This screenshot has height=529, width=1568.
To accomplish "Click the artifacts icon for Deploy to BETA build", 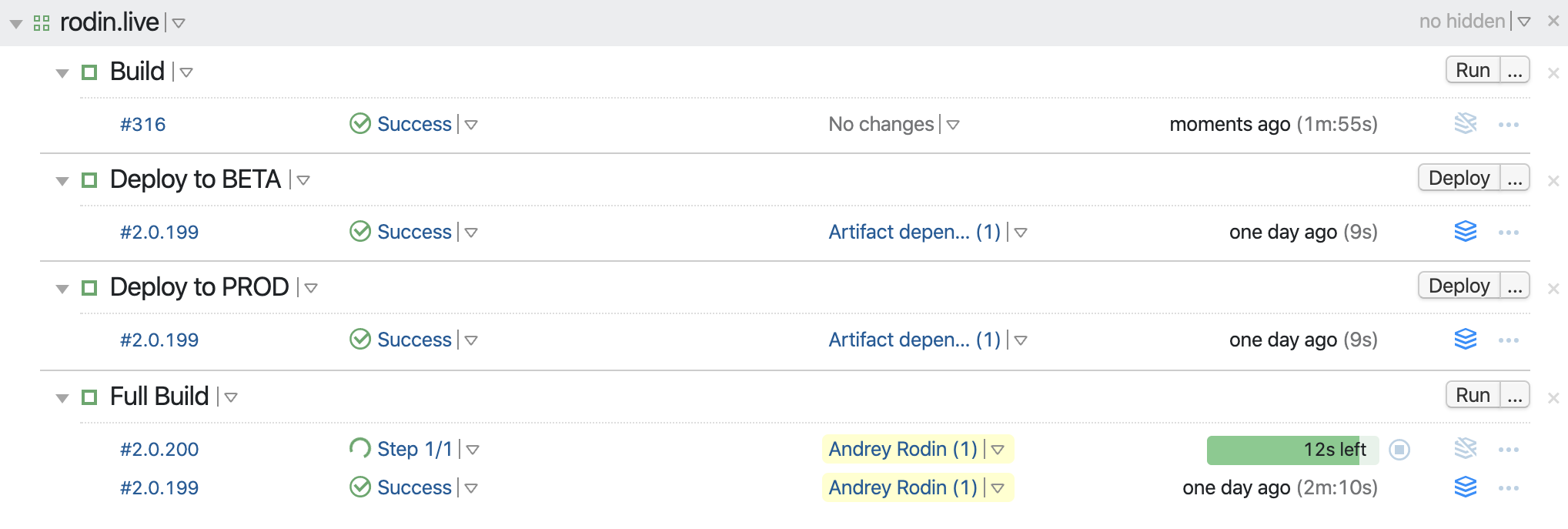I will coord(1465,231).
